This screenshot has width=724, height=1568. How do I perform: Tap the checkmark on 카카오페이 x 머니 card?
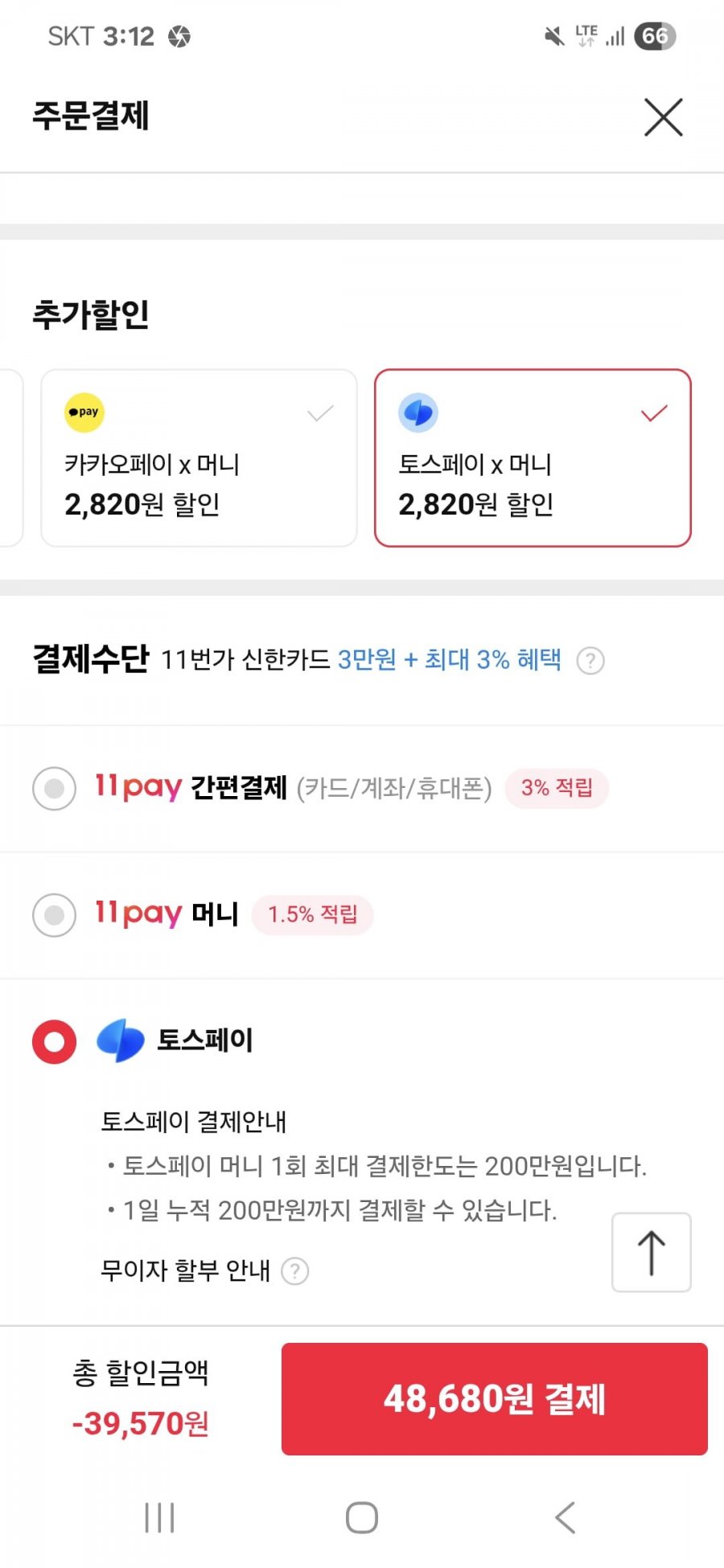click(320, 413)
